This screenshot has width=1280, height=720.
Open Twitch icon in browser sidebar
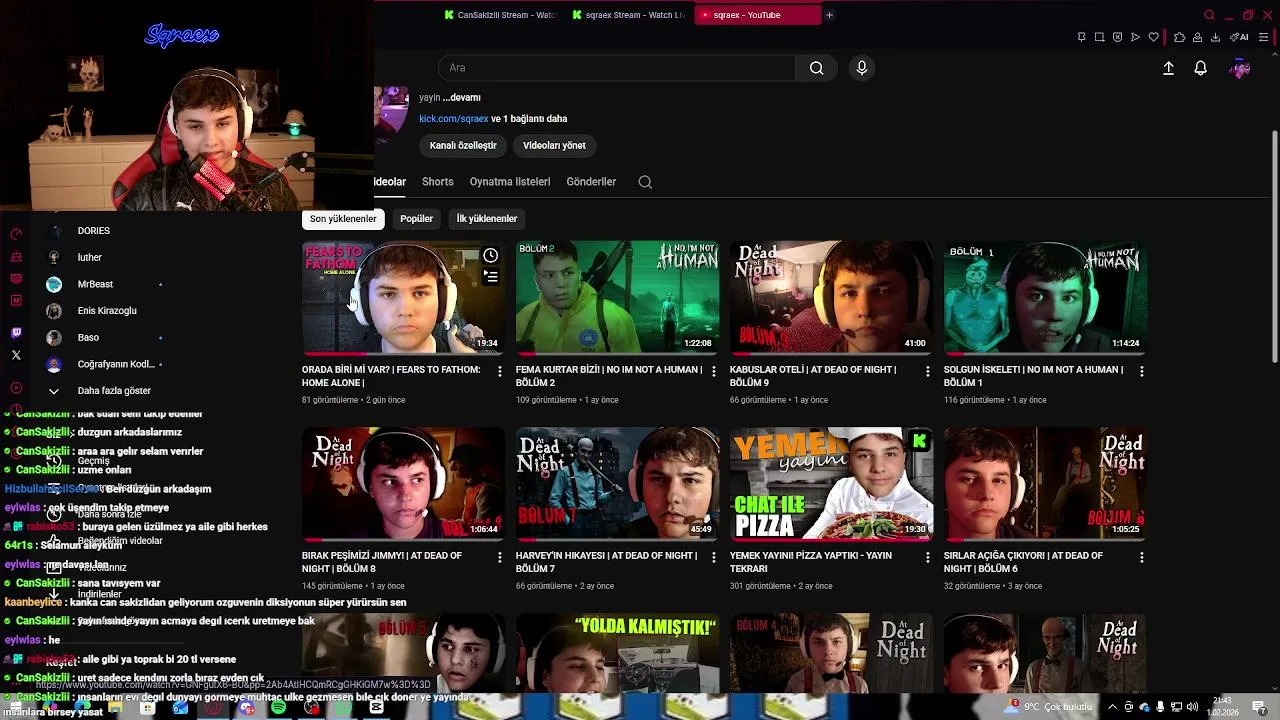click(x=16, y=333)
